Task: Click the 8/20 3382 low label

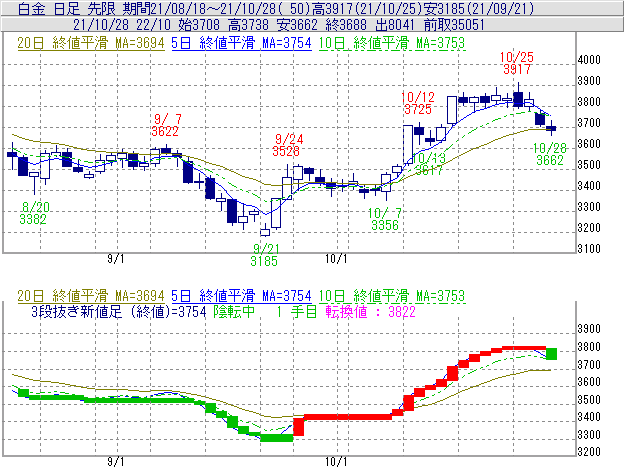Action: pyautogui.click(x=34, y=213)
